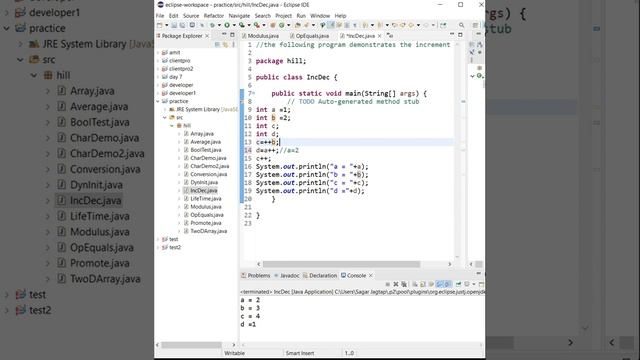Click the Save icon in the toolbar
This screenshot has width=640, height=360.
pyautogui.click(x=174, y=25)
